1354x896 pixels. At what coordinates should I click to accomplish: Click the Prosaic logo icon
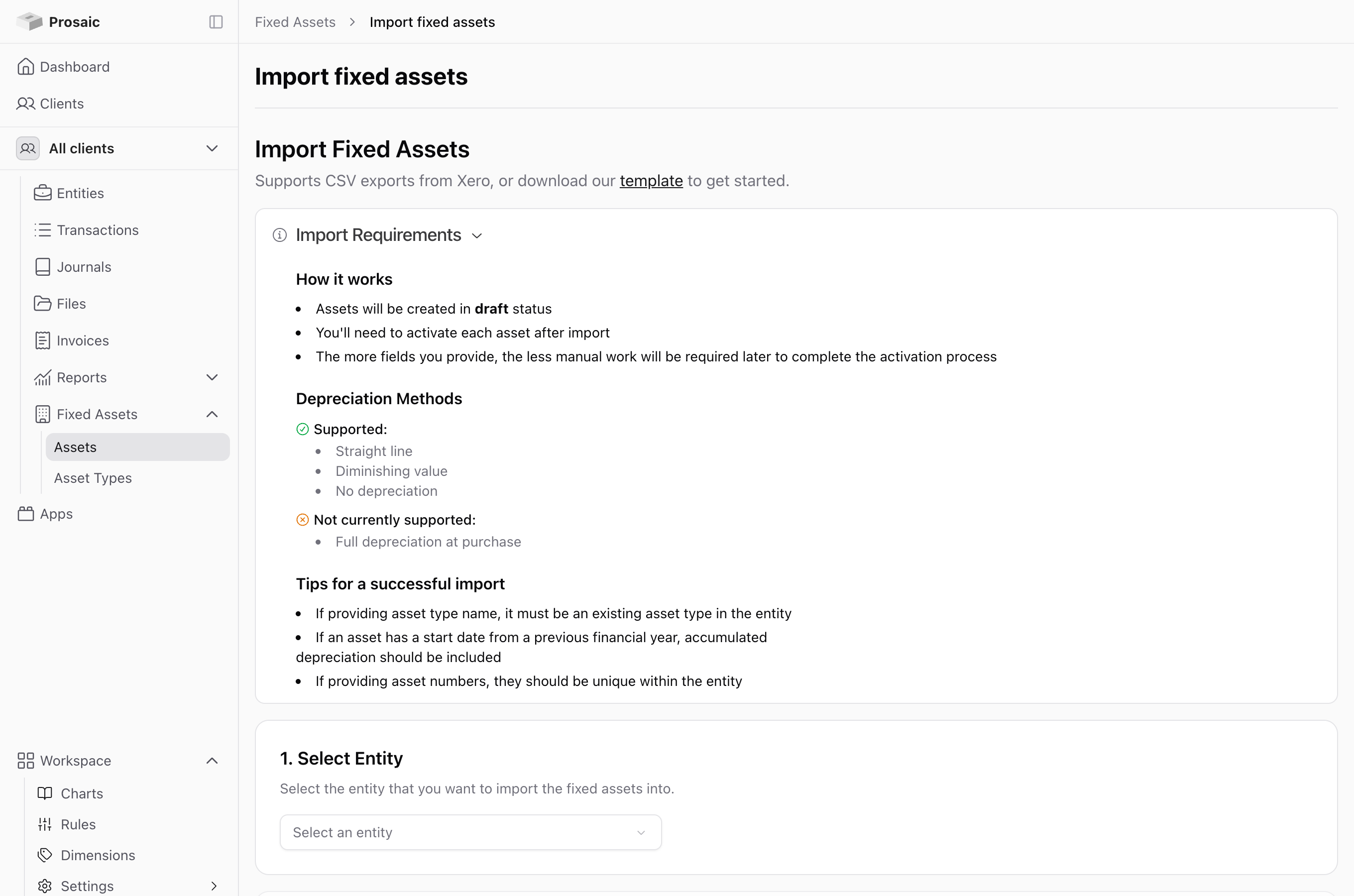point(30,22)
